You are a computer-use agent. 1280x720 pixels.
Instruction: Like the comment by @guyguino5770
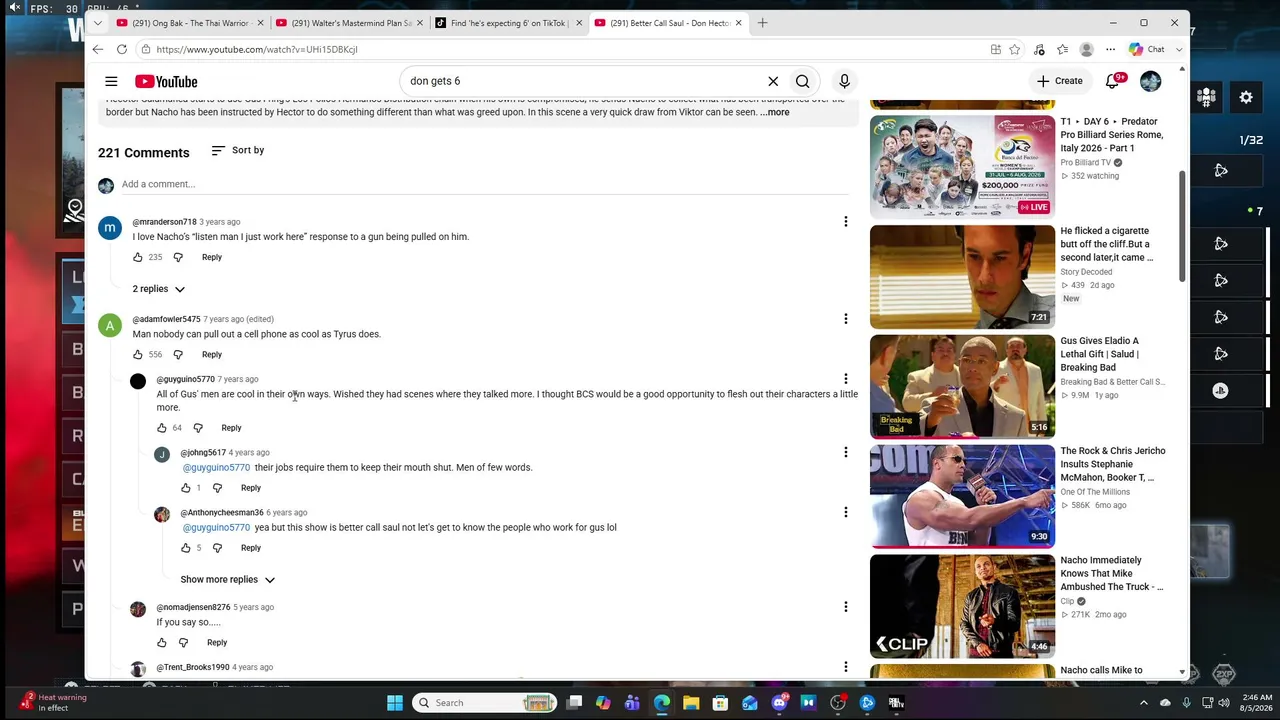click(162, 428)
